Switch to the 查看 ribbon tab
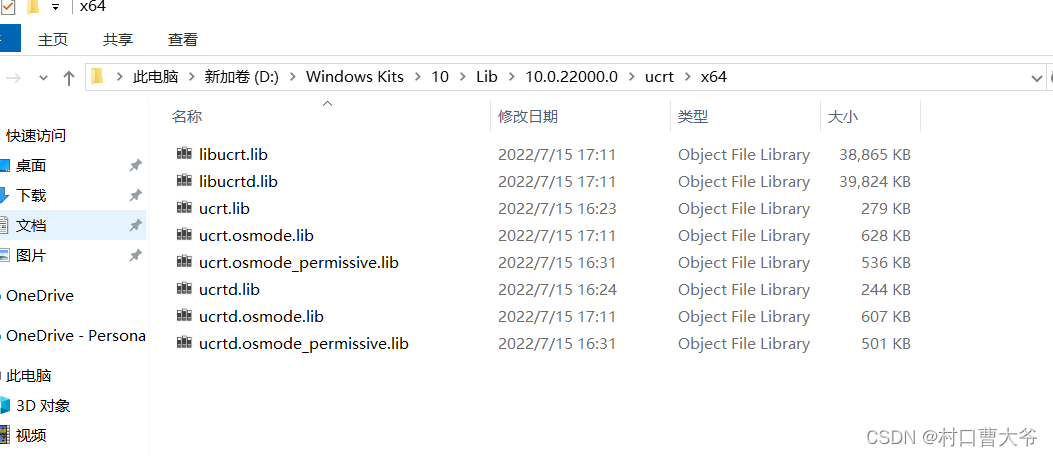The width and height of the screenshot is (1053, 456). click(183, 40)
